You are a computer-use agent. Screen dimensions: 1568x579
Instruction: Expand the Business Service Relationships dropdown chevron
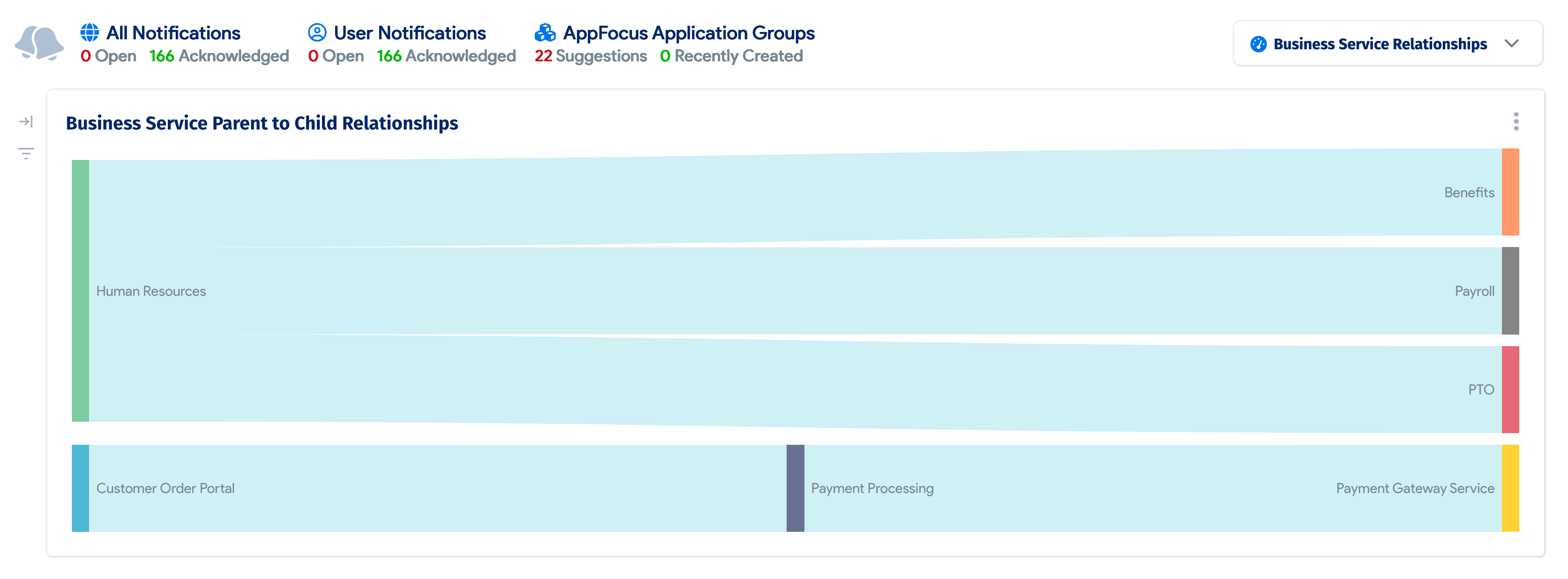(1511, 44)
